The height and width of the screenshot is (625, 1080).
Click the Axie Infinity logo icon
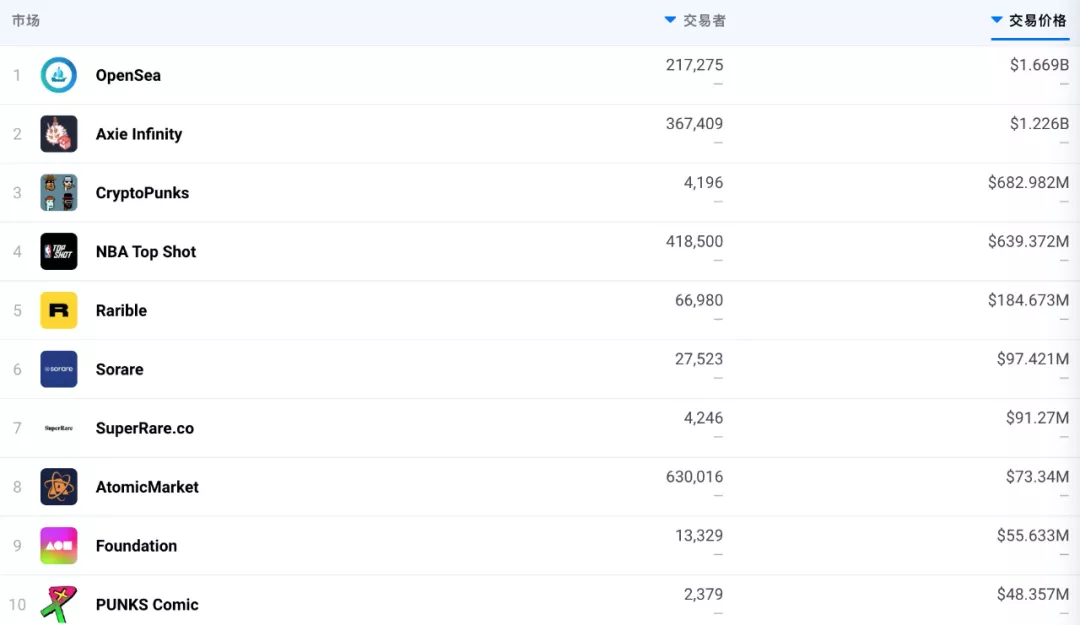[59, 134]
